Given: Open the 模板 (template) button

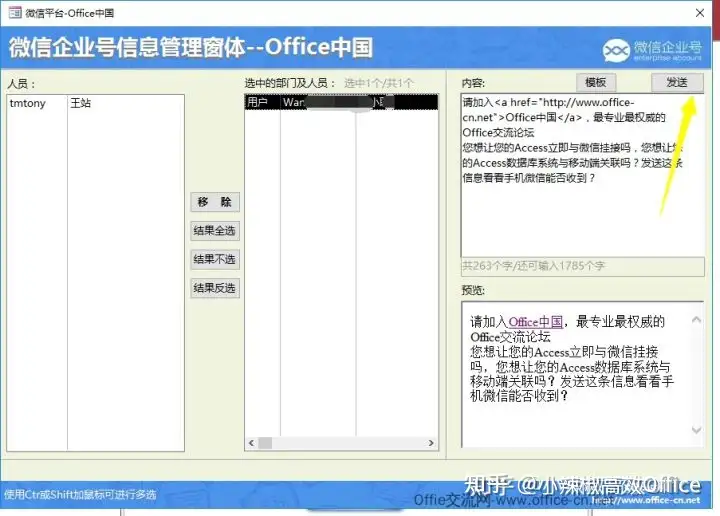Looking at the screenshot, I should coord(596,83).
